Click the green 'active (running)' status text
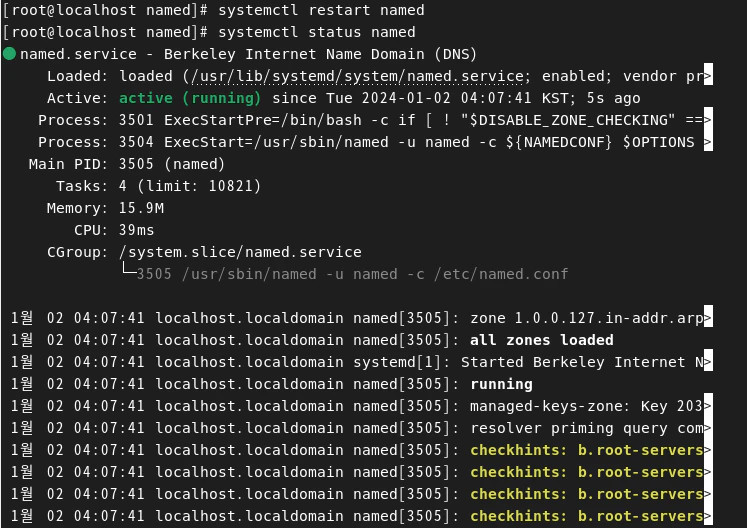Viewport: 747px width, 528px height. point(190,98)
